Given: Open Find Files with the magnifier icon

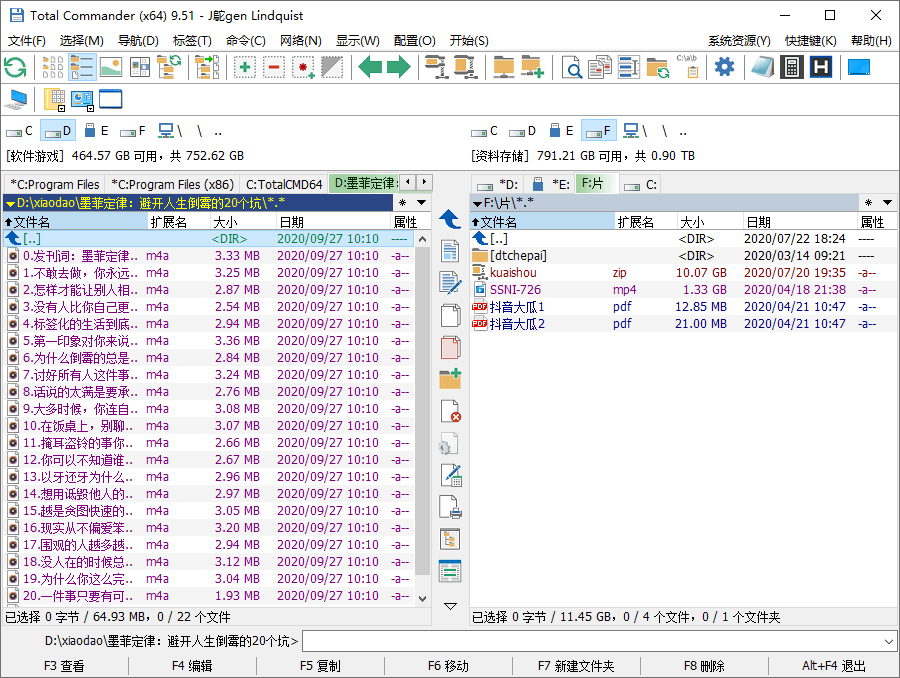Looking at the screenshot, I should point(574,67).
